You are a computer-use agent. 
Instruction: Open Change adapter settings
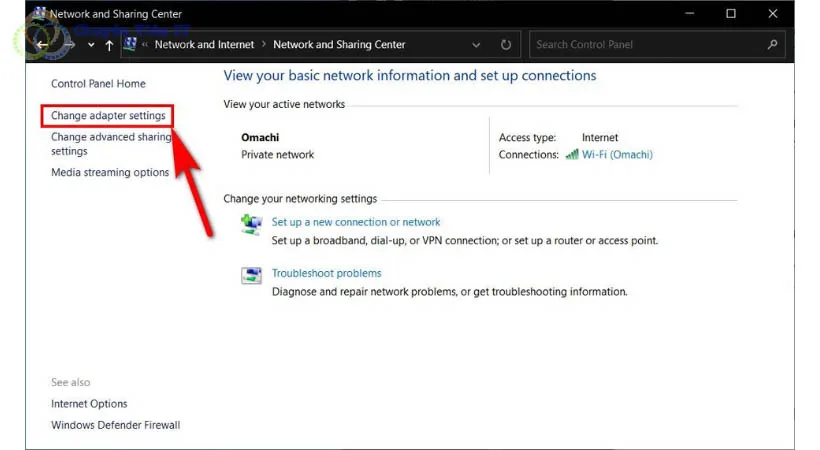(x=108, y=116)
